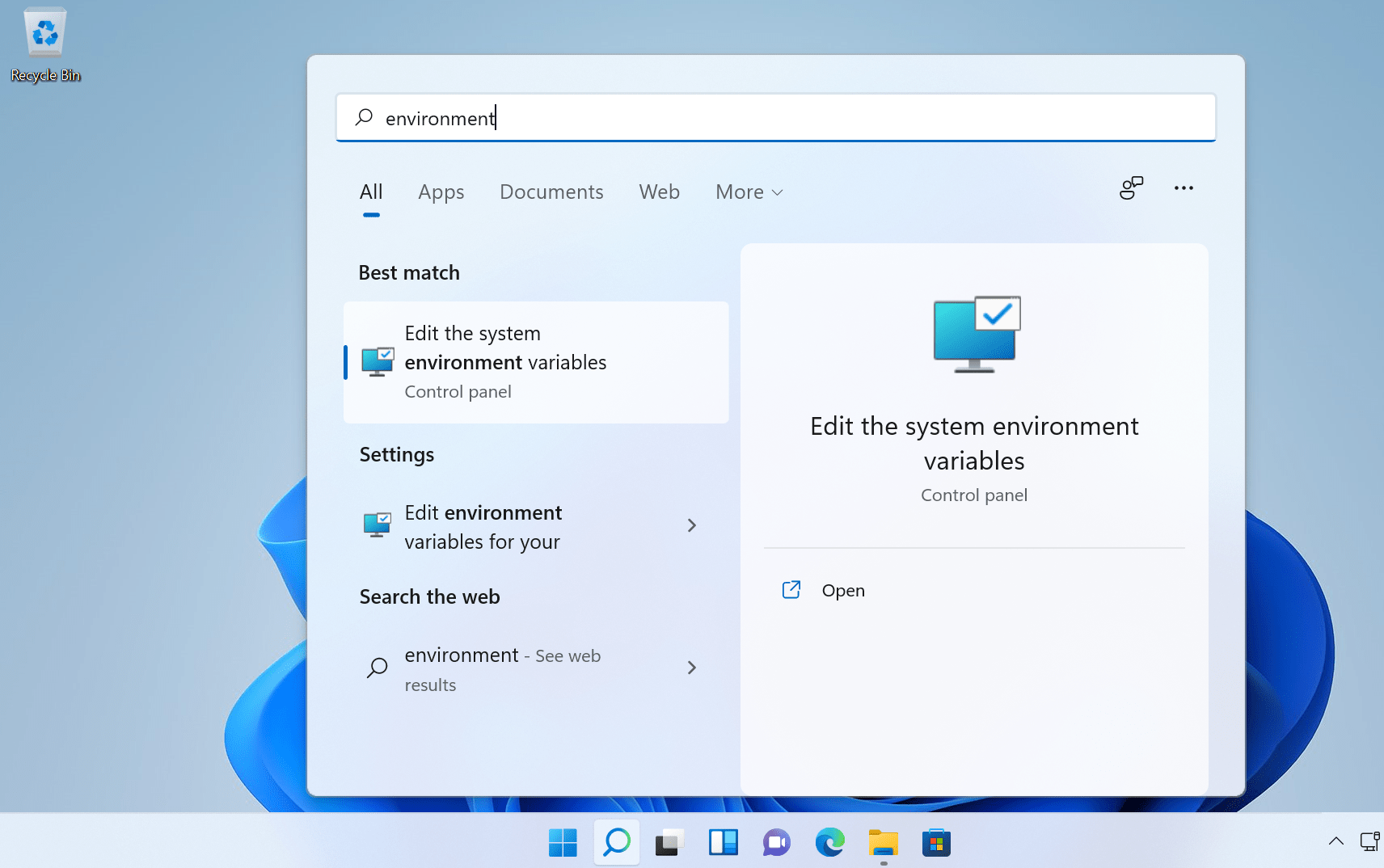Expand Edit environment variables for your account
This screenshot has height=868, width=1384.
click(x=691, y=525)
